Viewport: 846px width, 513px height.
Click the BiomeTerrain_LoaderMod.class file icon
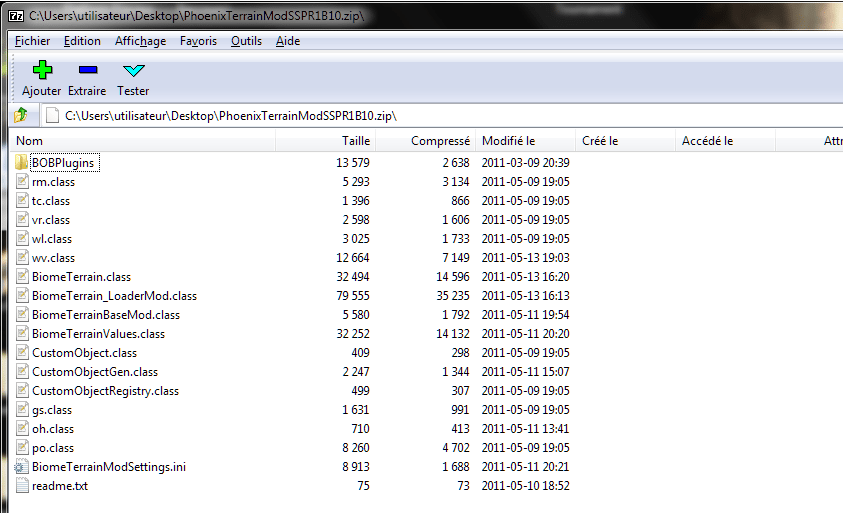[22, 296]
